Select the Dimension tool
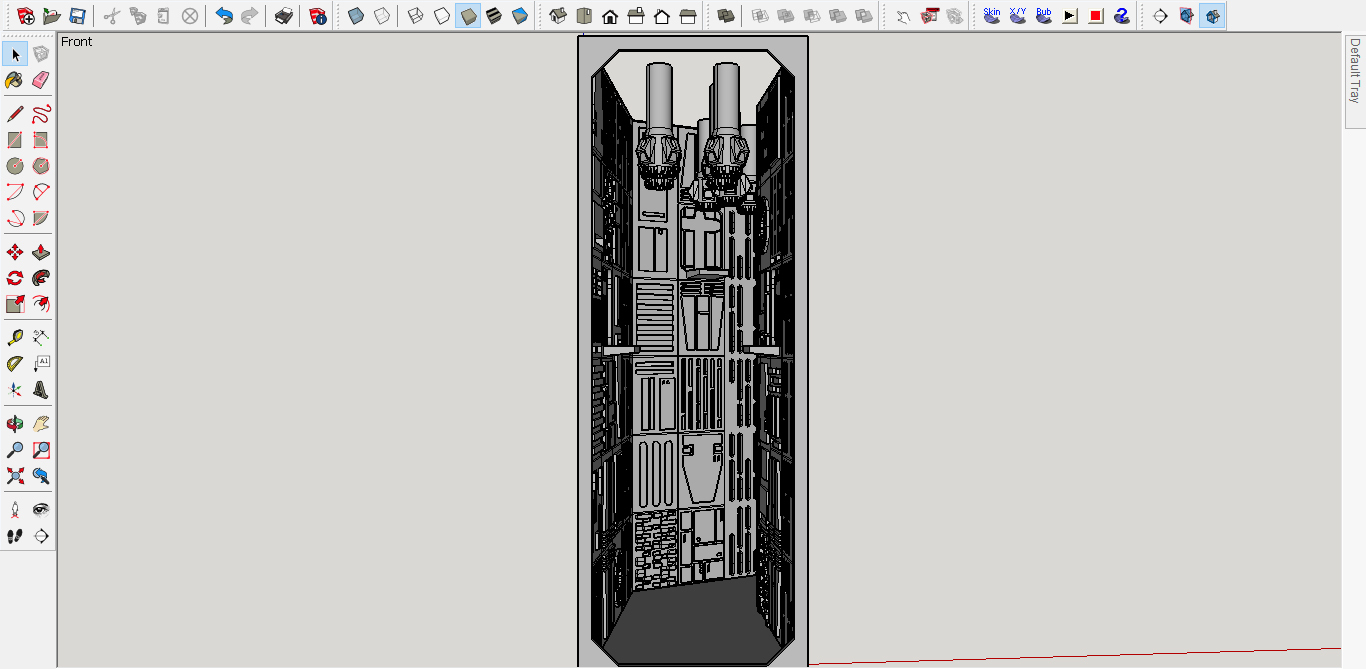Screen dimensions: 1366x669 click(x=41, y=338)
